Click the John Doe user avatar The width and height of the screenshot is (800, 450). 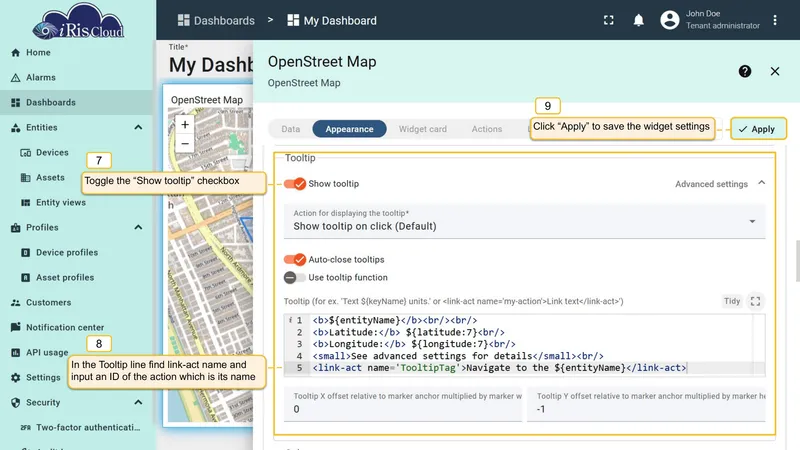pos(670,20)
